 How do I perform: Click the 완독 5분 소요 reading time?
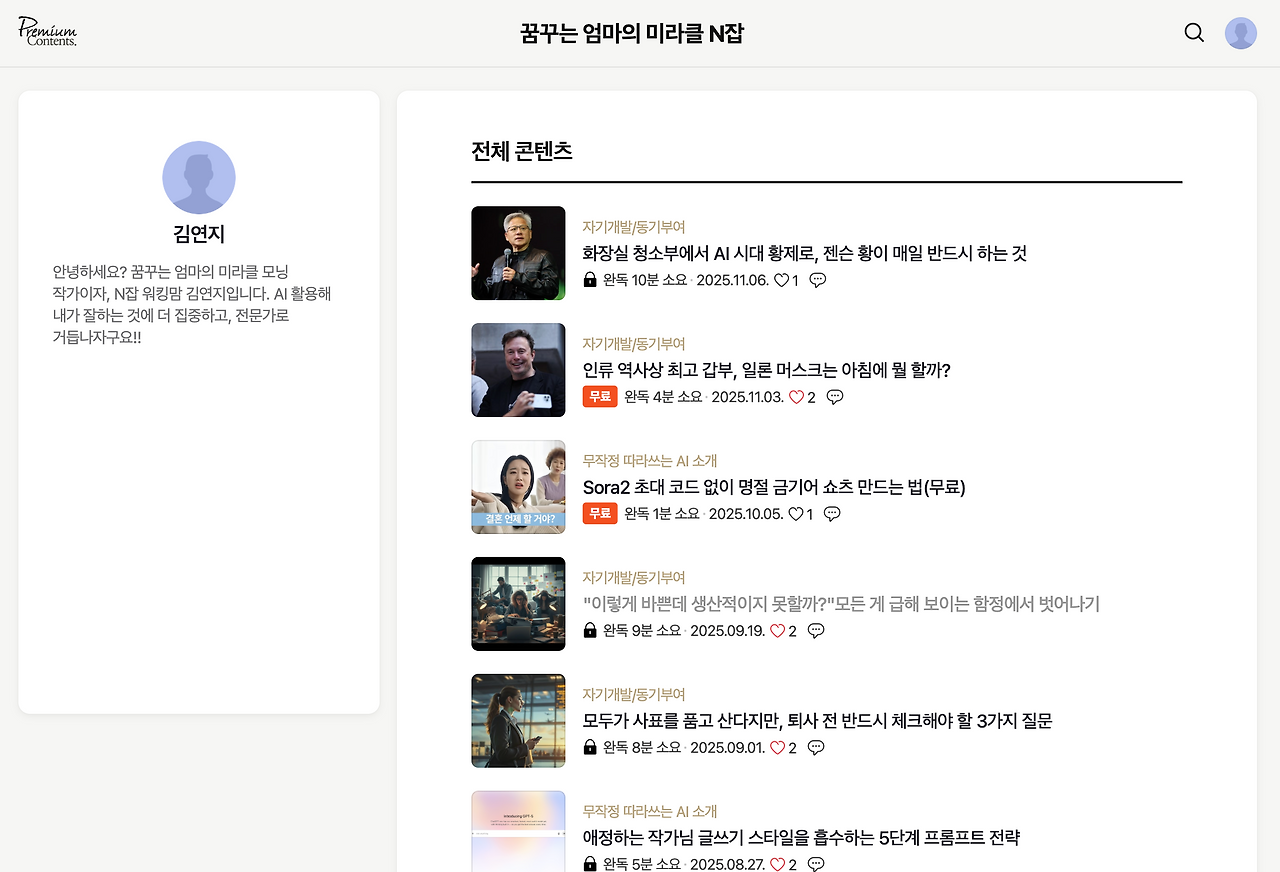(x=642, y=864)
